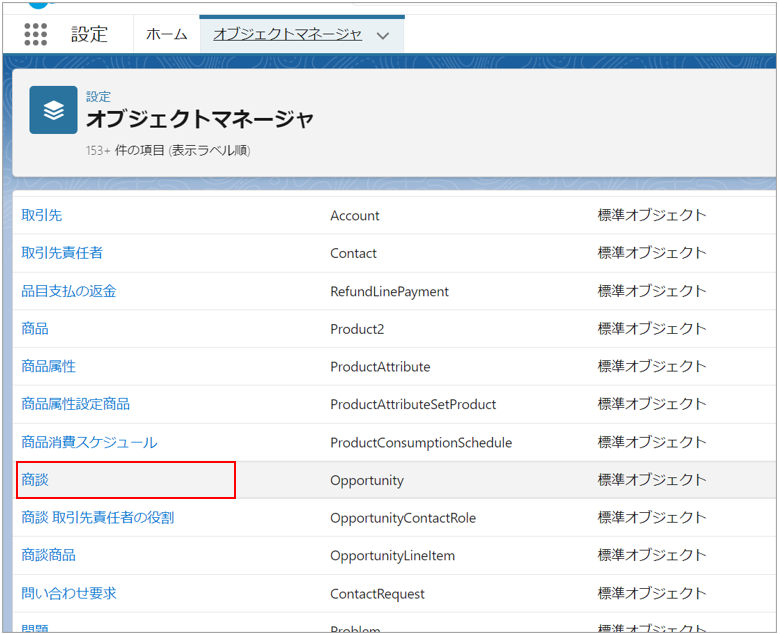Viewport: 780px width, 634px height.
Task: Click the Opportunity API name cell
Action: pyautogui.click(x=367, y=480)
